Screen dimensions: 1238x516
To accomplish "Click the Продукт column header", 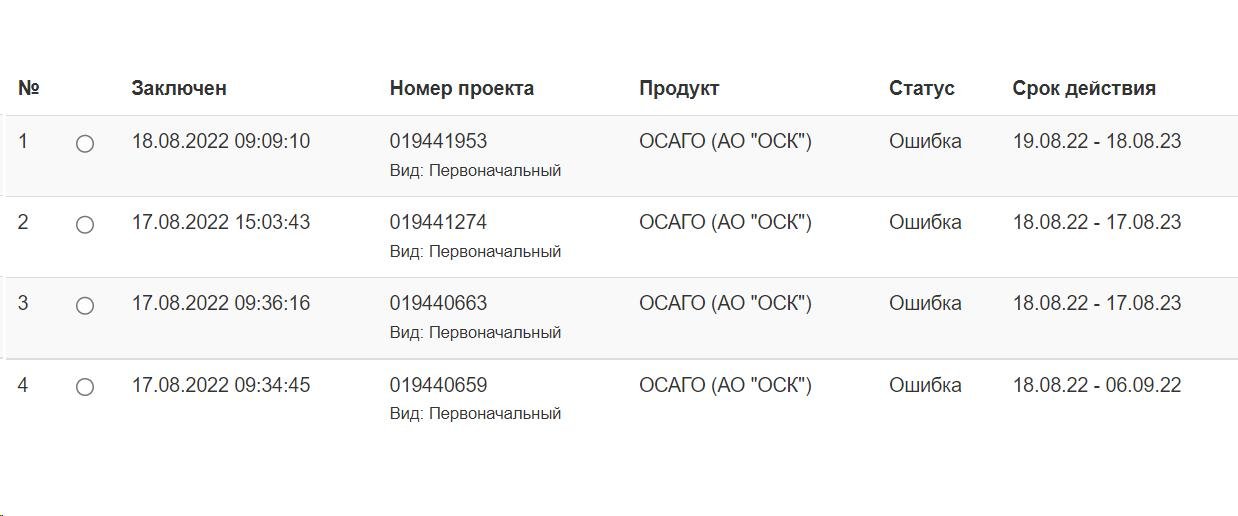I will (x=679, y=88).
